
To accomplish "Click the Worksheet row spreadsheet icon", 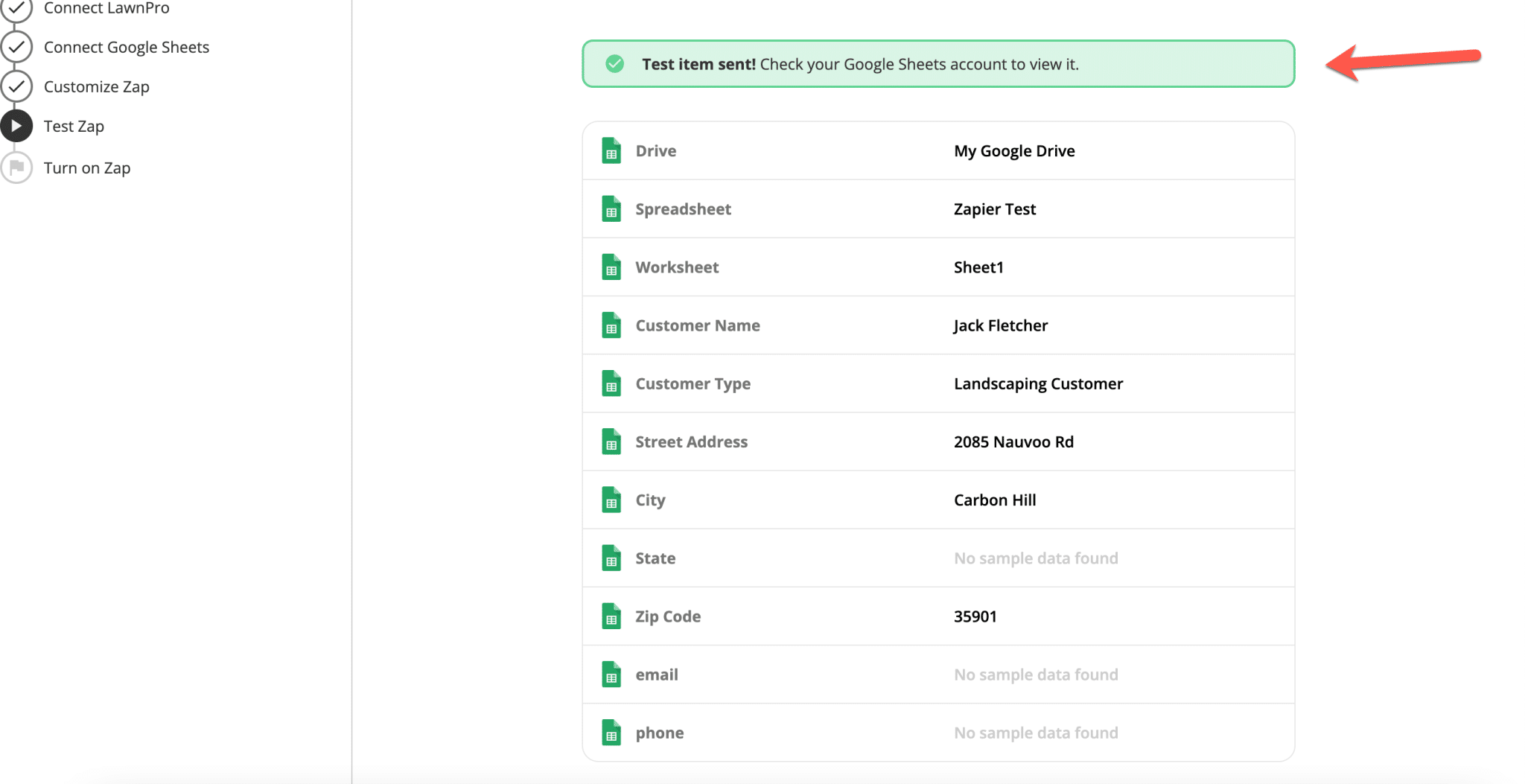I will click(611, 267).
